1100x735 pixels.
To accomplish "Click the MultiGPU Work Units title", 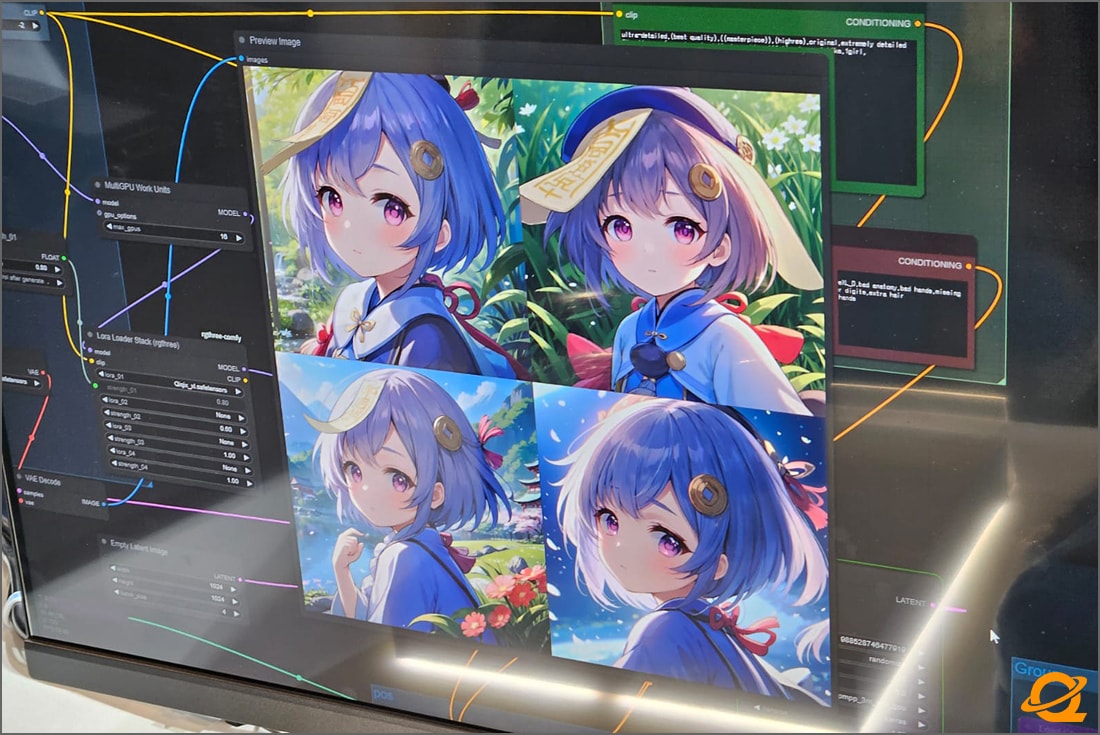I will 138,187.
